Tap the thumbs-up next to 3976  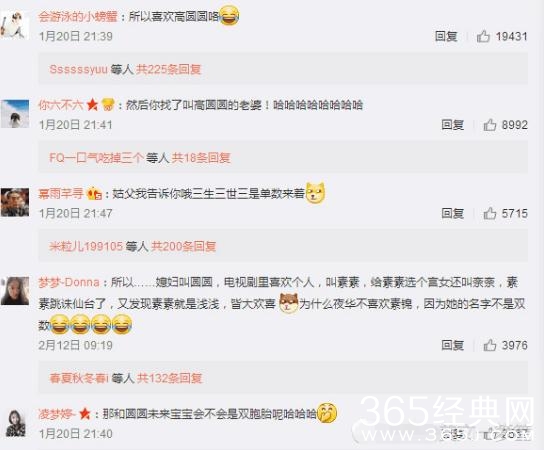point(490,345)
